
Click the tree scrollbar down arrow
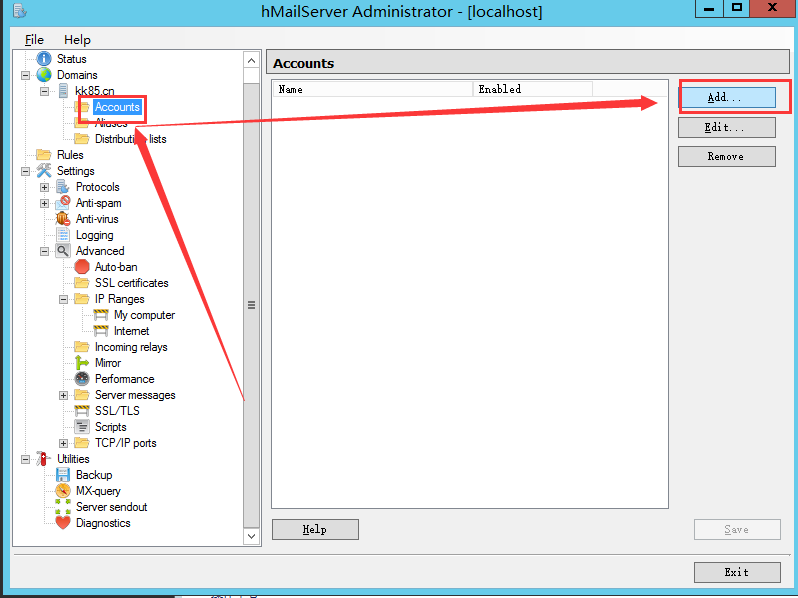tap(251, 536)
